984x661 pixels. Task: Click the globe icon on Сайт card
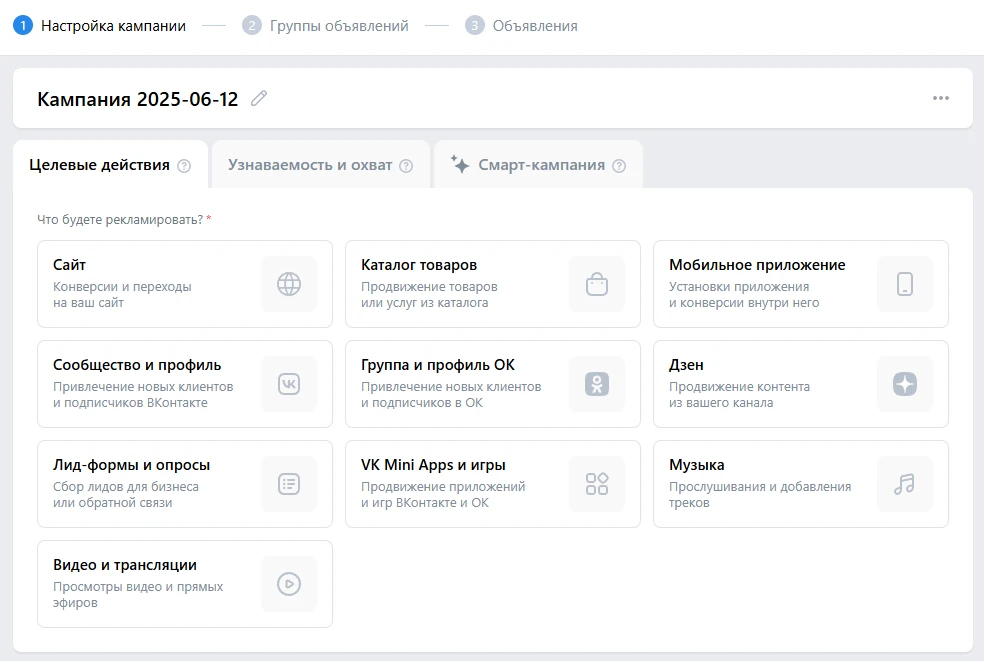click(289, 284)
